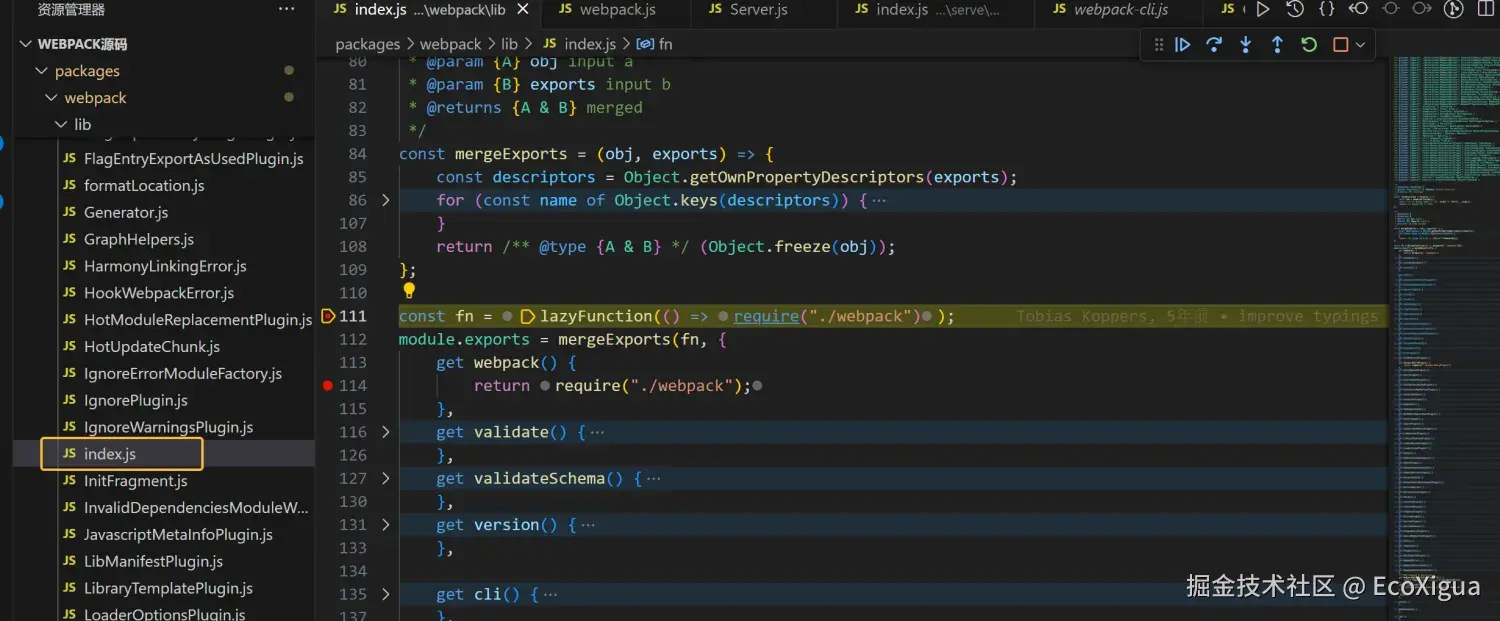
Task: Click folded ellipsis after validateSchema() {
Action: (653, 479)
